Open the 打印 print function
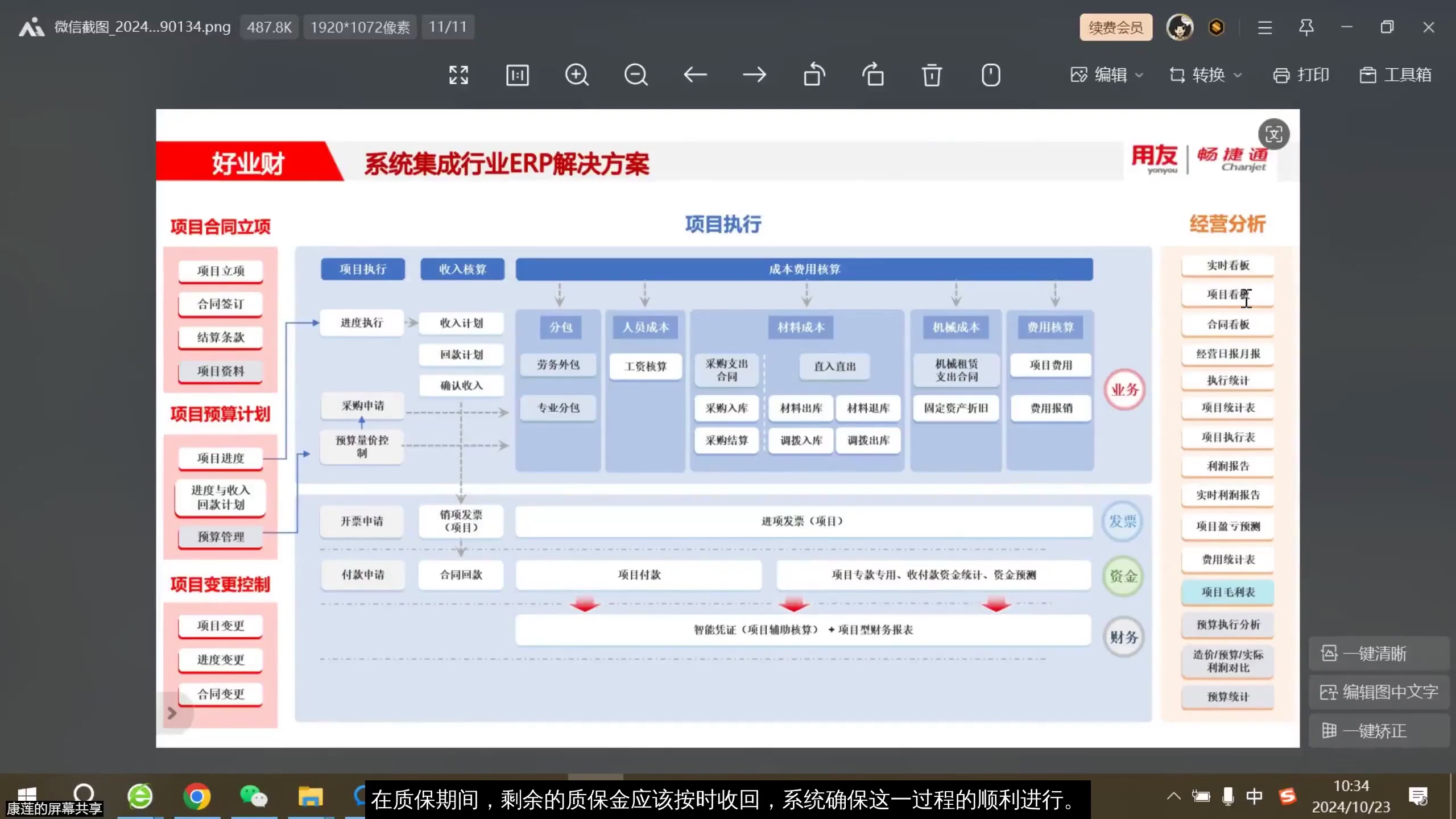The height and width of the screenshot is (819, 1456). [x=1301, y=75]
